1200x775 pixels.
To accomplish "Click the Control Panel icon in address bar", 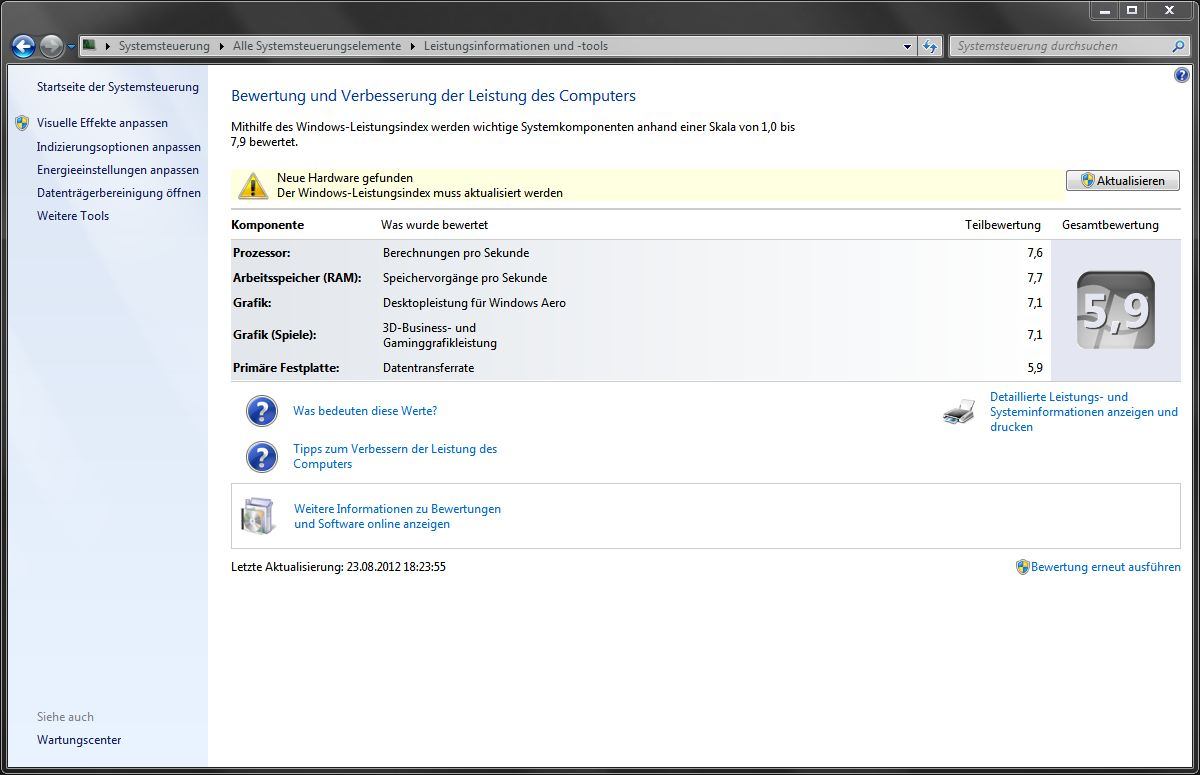I will click(89, 45).
